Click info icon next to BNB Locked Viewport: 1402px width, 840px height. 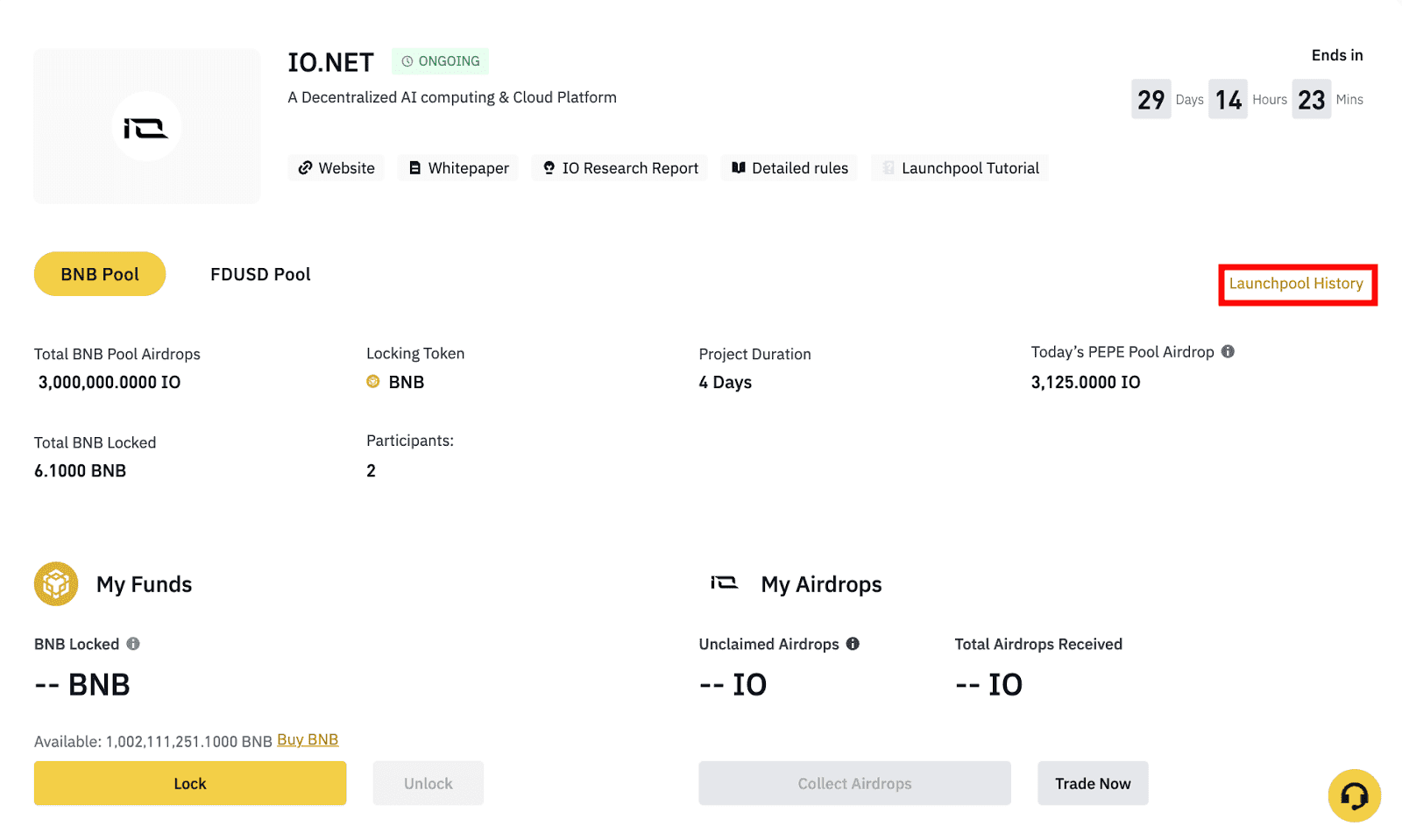133,644
